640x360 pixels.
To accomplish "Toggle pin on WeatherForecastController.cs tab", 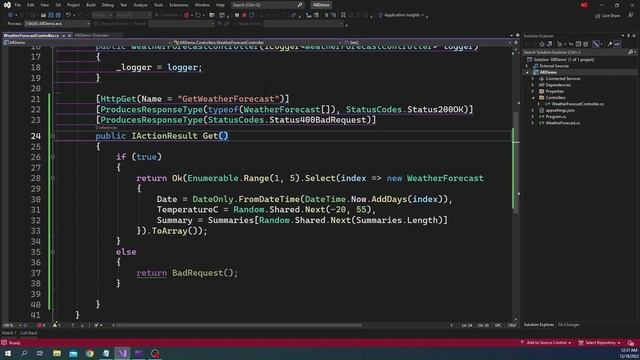I will pyautogui.click(x=63, y=36).
